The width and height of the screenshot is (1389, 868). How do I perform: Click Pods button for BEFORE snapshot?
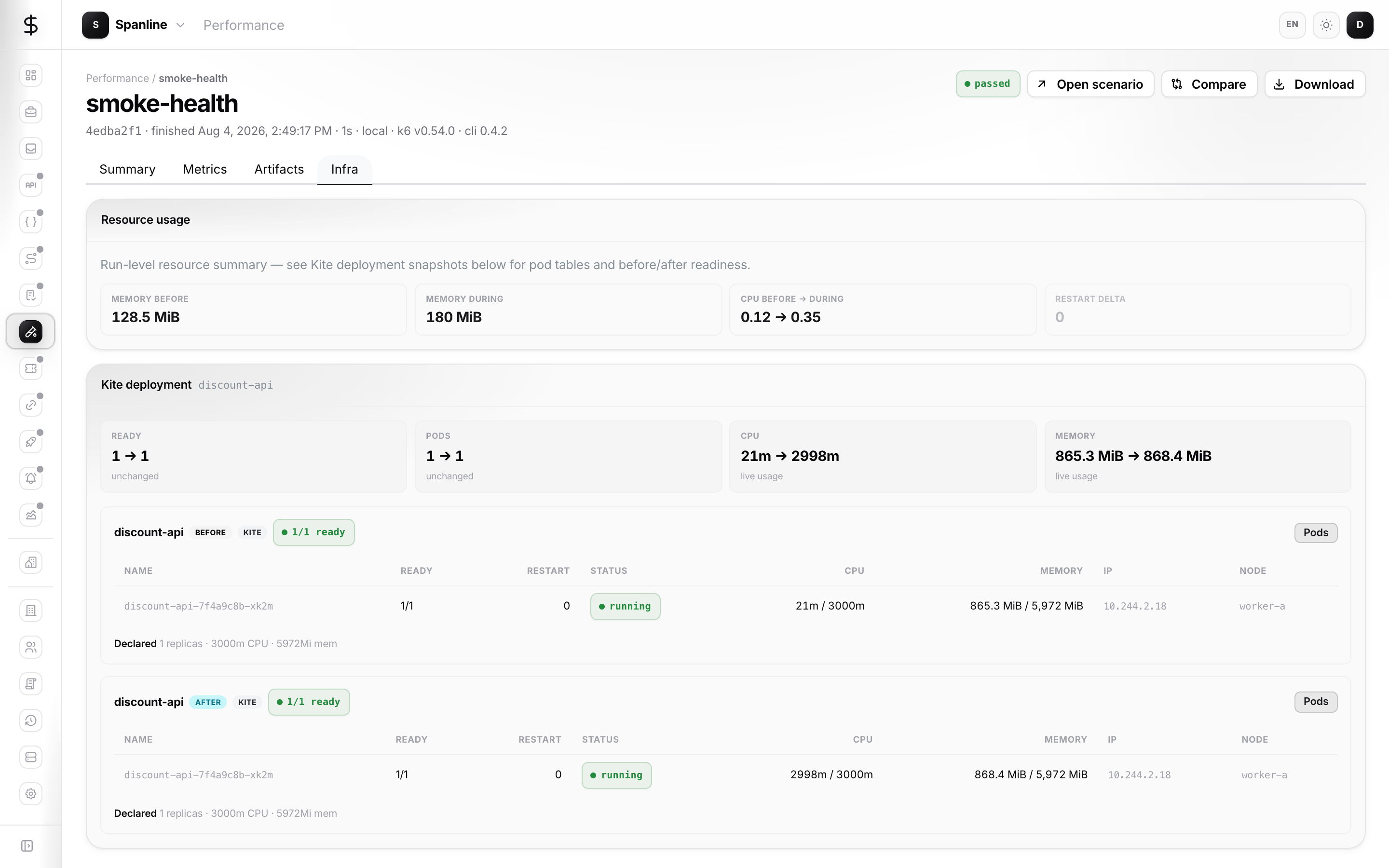pyautogui.click(x=1316, y=533)
